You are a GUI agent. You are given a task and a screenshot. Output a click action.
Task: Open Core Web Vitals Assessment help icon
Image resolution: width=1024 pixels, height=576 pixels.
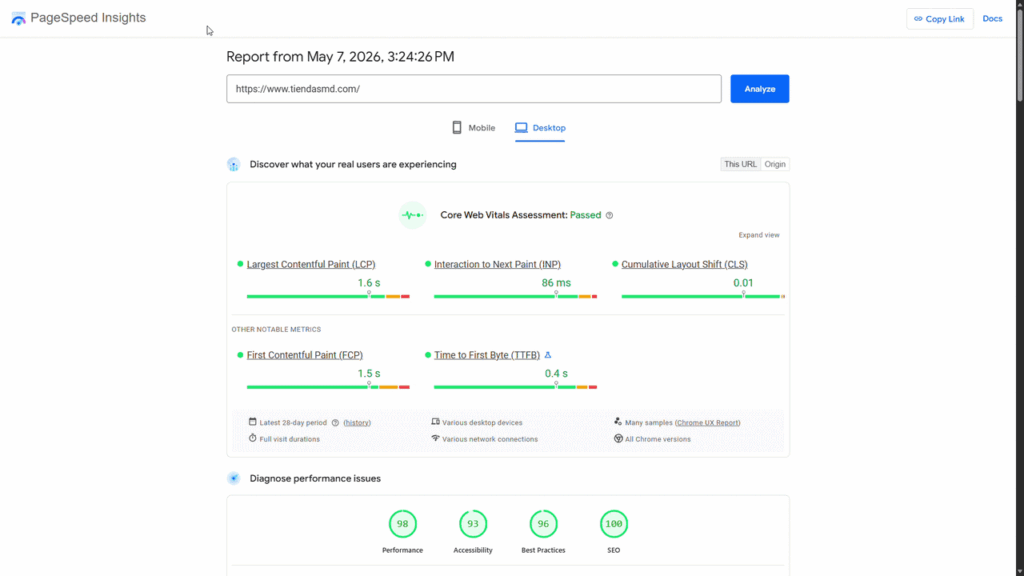[x=609, y=216]
